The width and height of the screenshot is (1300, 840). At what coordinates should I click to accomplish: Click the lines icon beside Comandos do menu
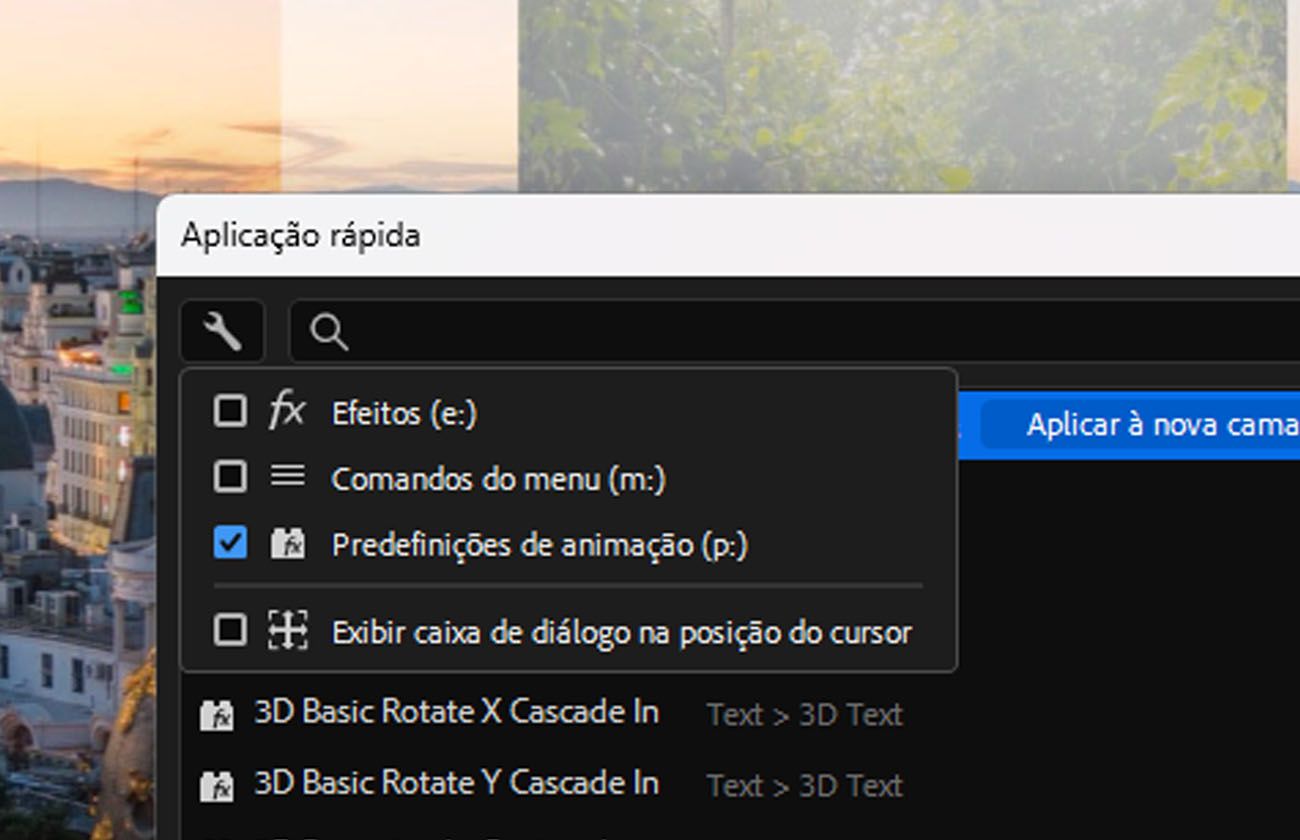(x=288, y=477)
